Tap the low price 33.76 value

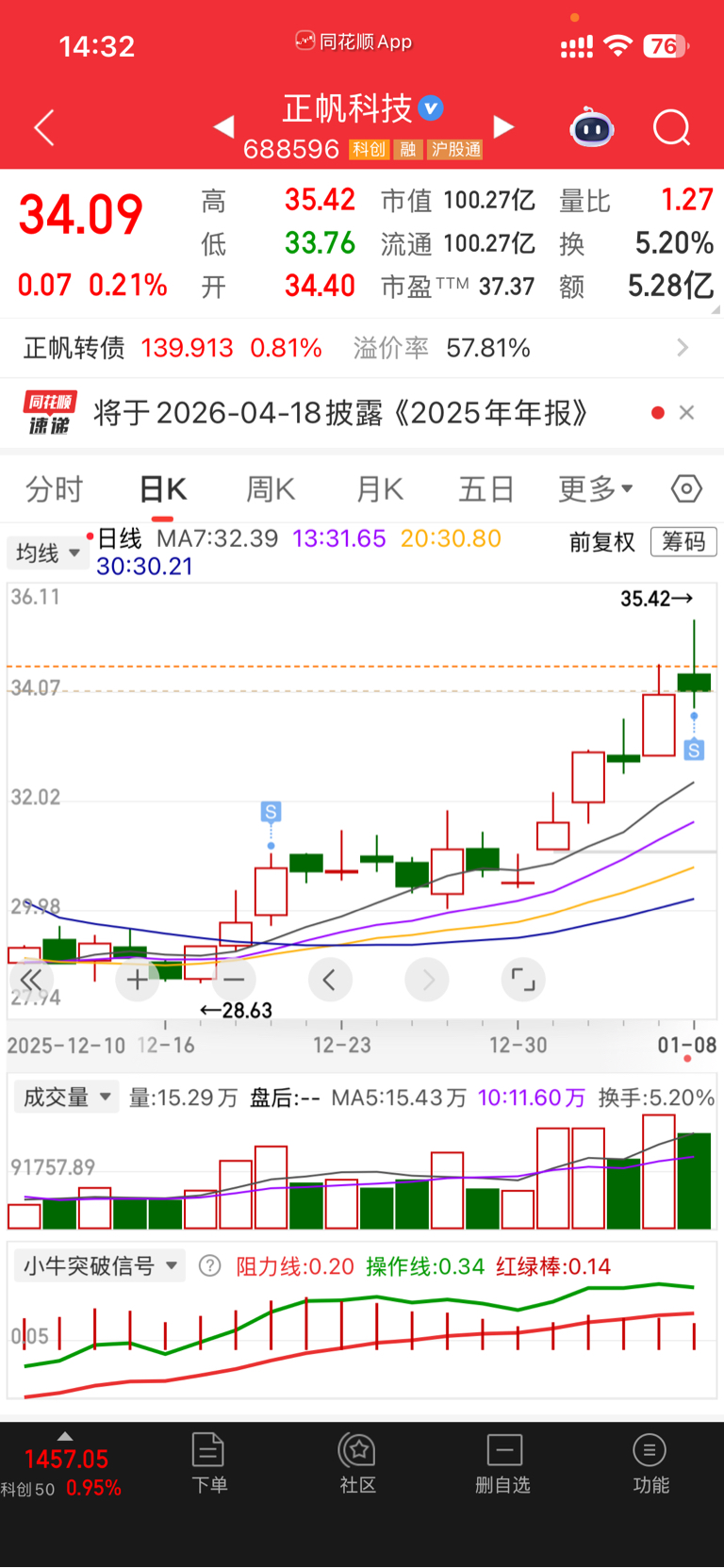point(320,243)
